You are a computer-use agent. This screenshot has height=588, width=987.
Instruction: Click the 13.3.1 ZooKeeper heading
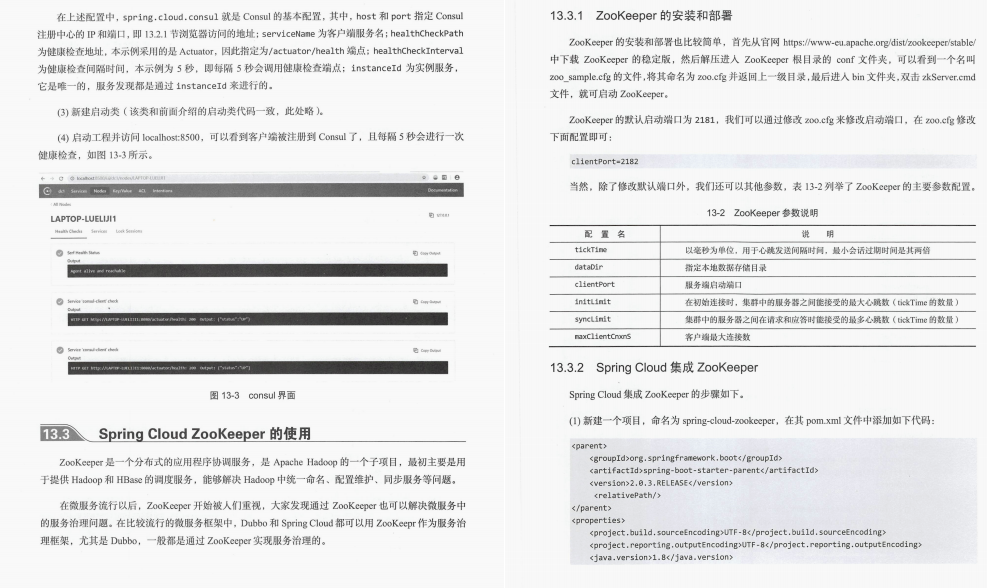(x=641, y=16)
